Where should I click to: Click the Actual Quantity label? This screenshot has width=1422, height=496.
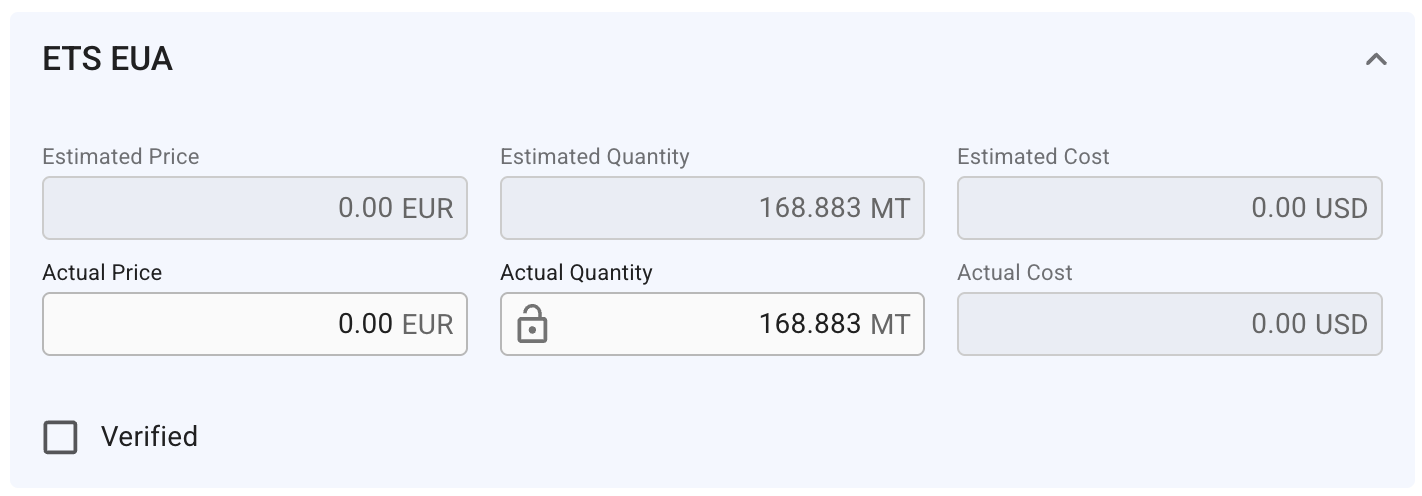[576, 273]
